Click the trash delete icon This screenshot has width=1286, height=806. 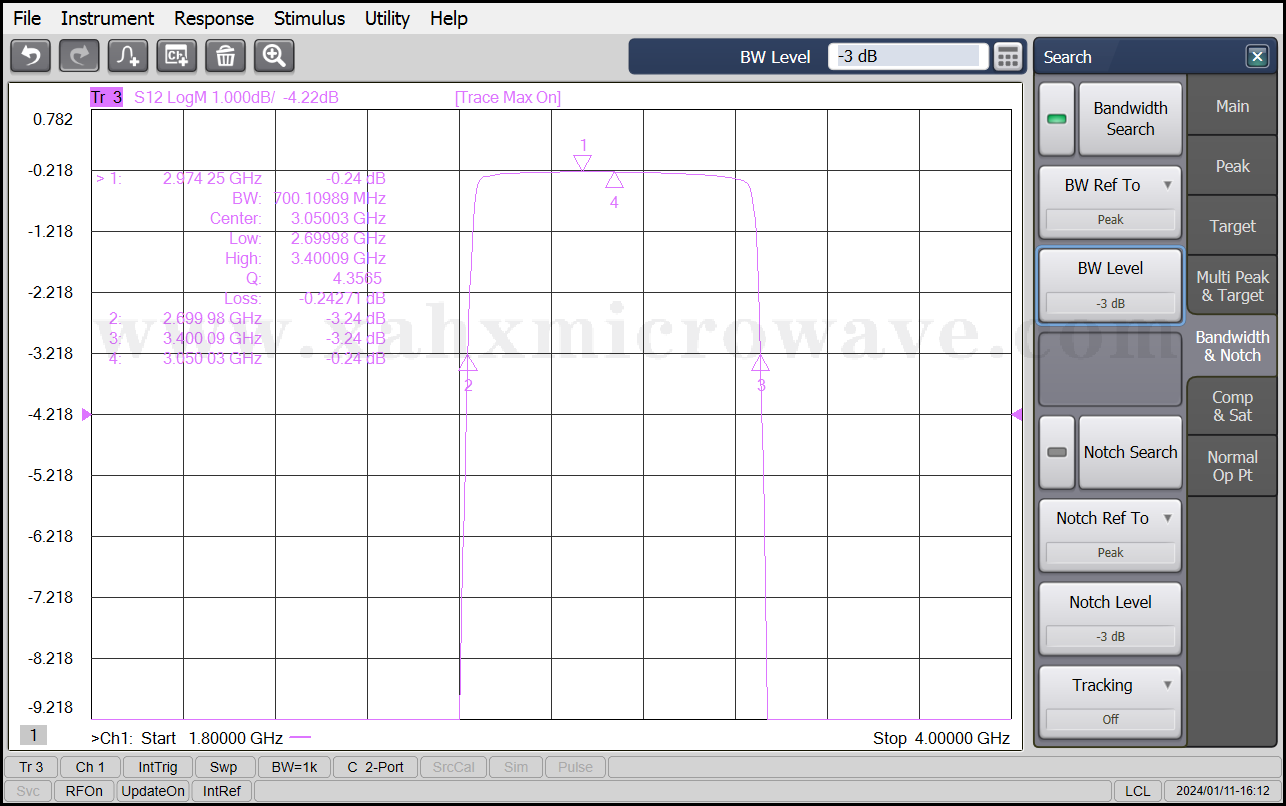[x=225, y=56]
